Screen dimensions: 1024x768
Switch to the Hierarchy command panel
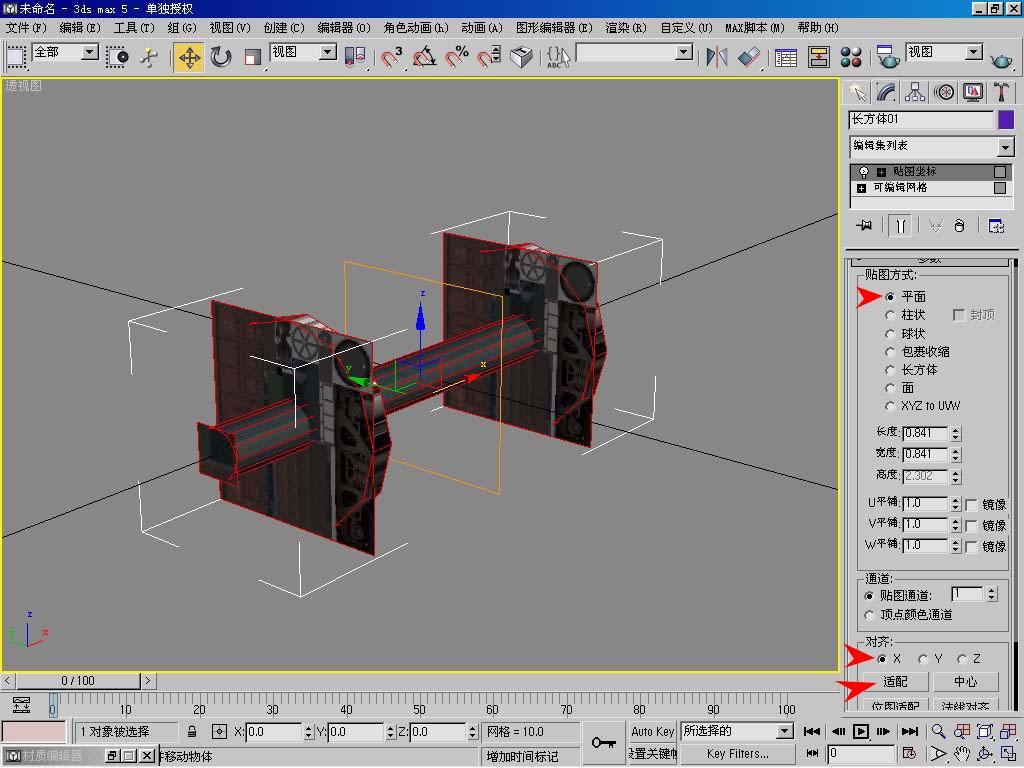(x=915, y=92)
